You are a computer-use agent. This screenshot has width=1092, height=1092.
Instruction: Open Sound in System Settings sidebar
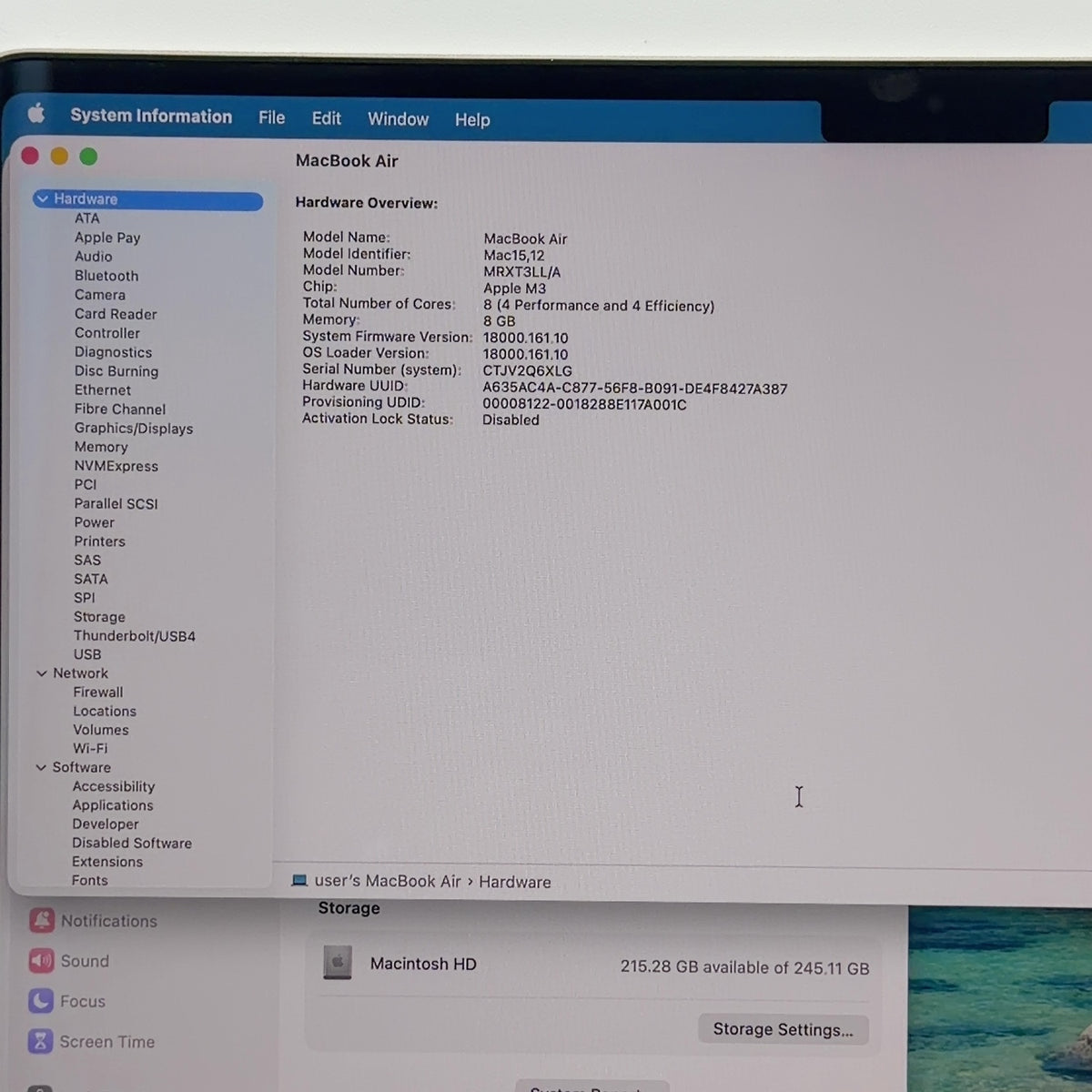click(69, 961)
